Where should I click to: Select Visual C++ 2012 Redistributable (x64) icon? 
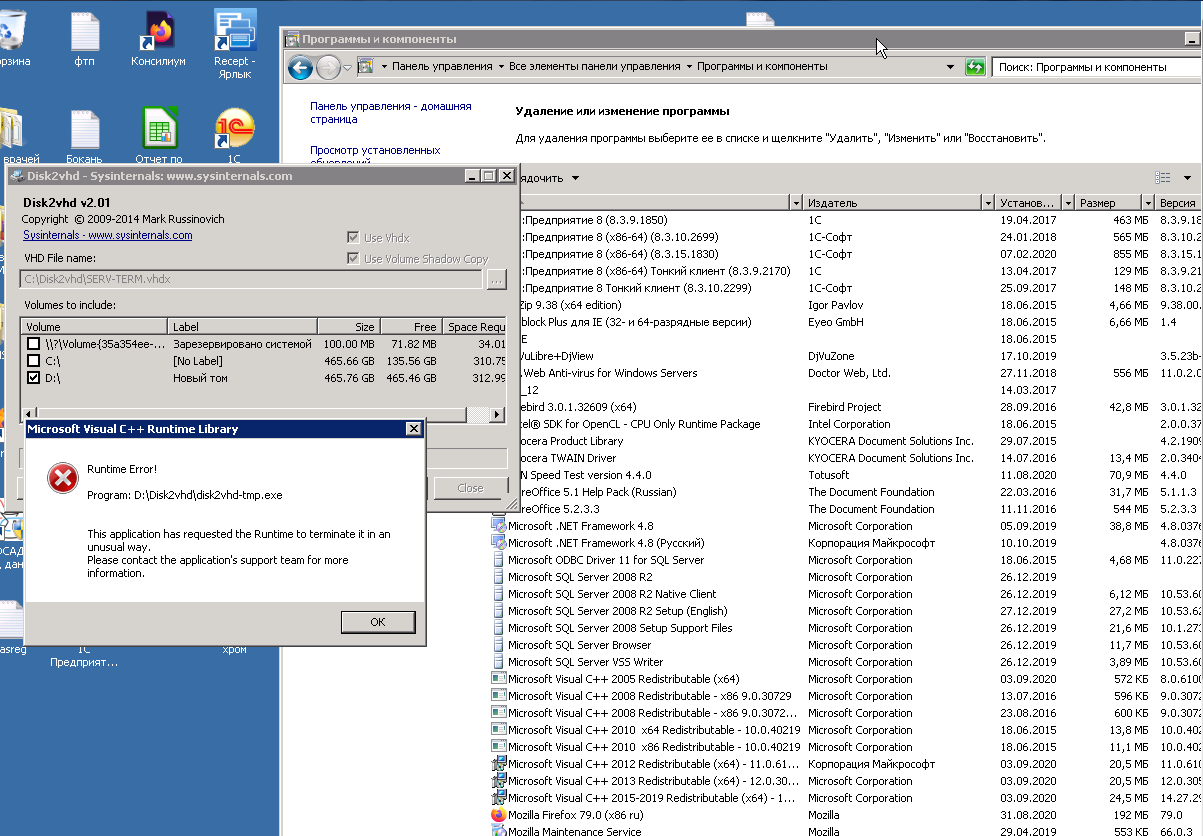(x=500, y=764)
